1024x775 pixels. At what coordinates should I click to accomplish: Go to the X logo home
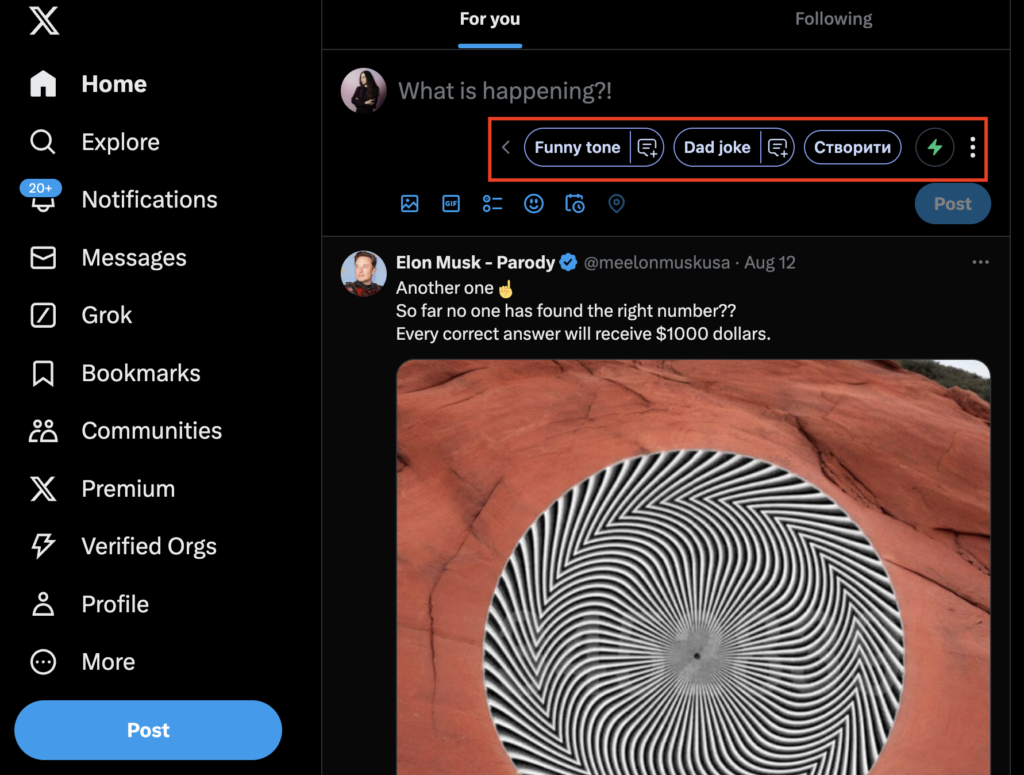pos(44,22)
